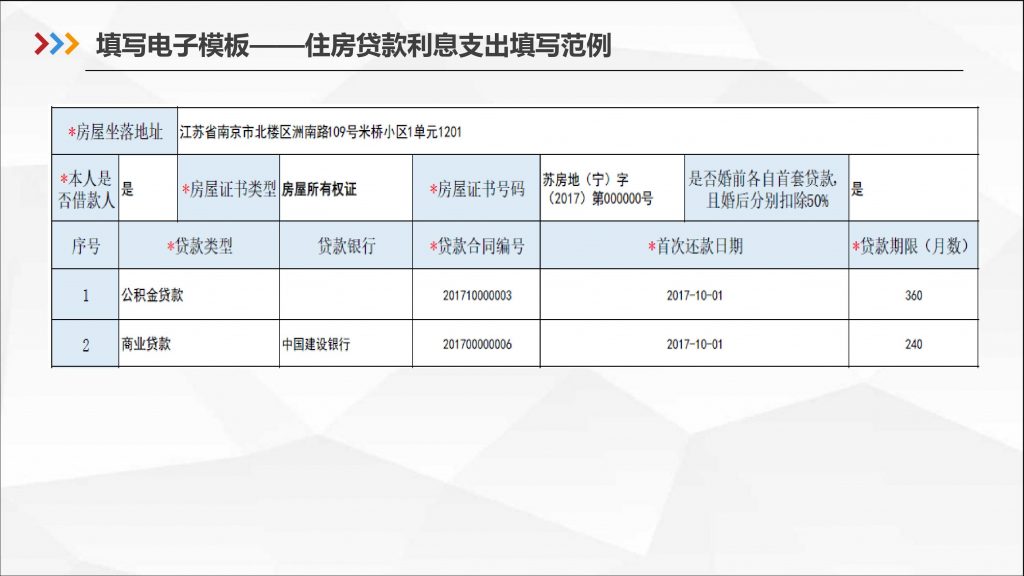Click the triple chevron arrows logo

[x=56, y=45]
